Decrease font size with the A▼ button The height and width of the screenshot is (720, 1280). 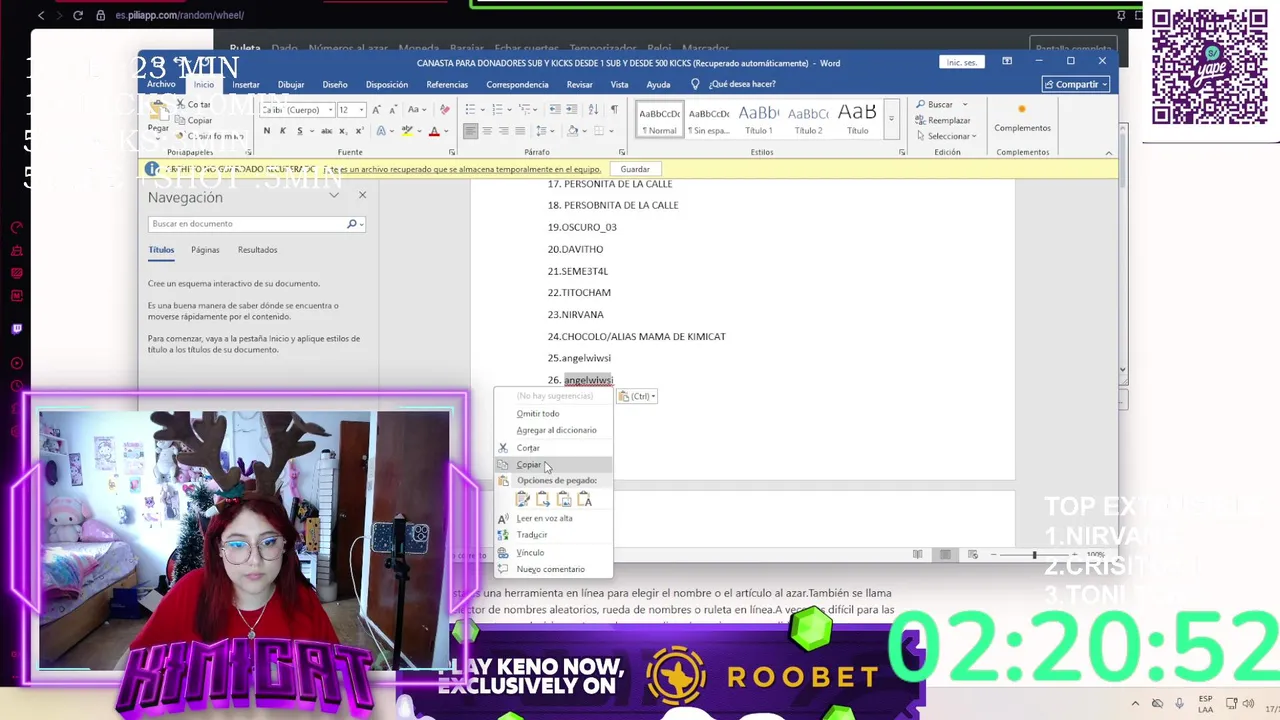pos(393,110)
